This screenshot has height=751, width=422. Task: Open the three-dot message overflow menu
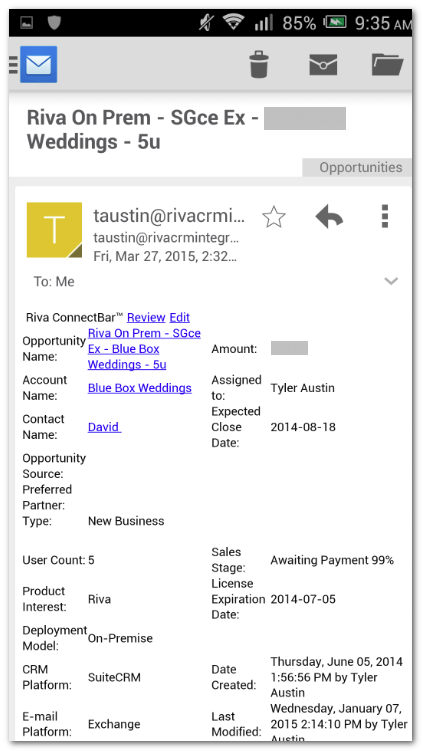[x=385, y=216]
